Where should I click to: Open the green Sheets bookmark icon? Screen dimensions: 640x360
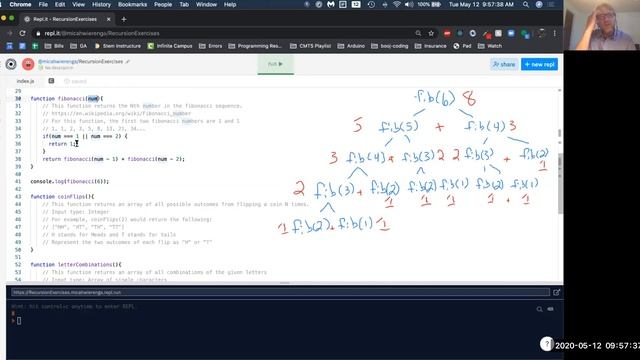pos(35,46)
